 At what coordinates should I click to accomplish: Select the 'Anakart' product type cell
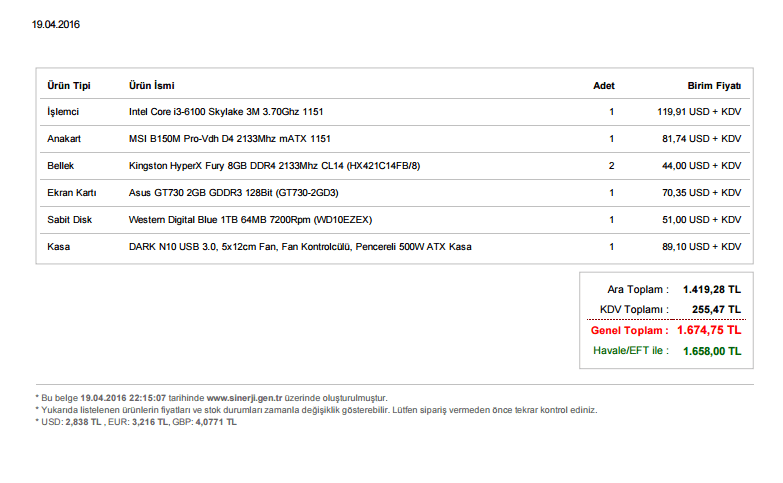tap(64, 139)
